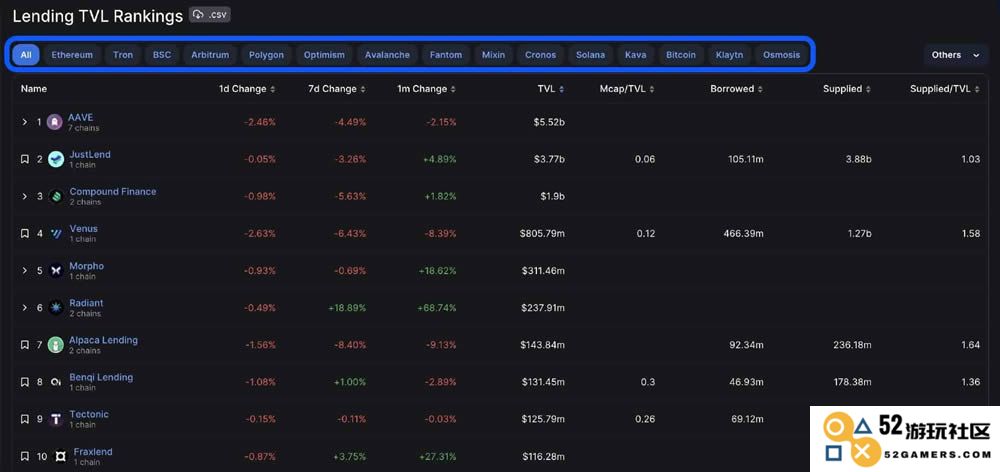This screenshot has height=472, width=1000.
Task: Select JustLend supplied value 3.88b
Action: coord(857,159)
